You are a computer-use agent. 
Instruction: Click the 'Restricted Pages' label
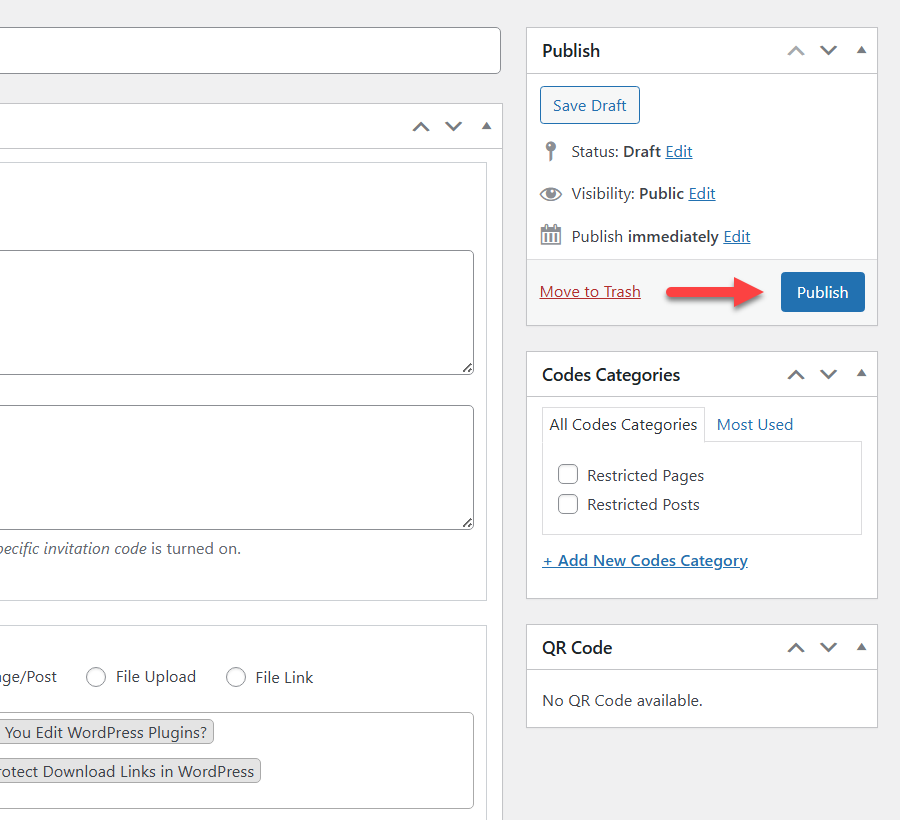click(x=645, y=476)
